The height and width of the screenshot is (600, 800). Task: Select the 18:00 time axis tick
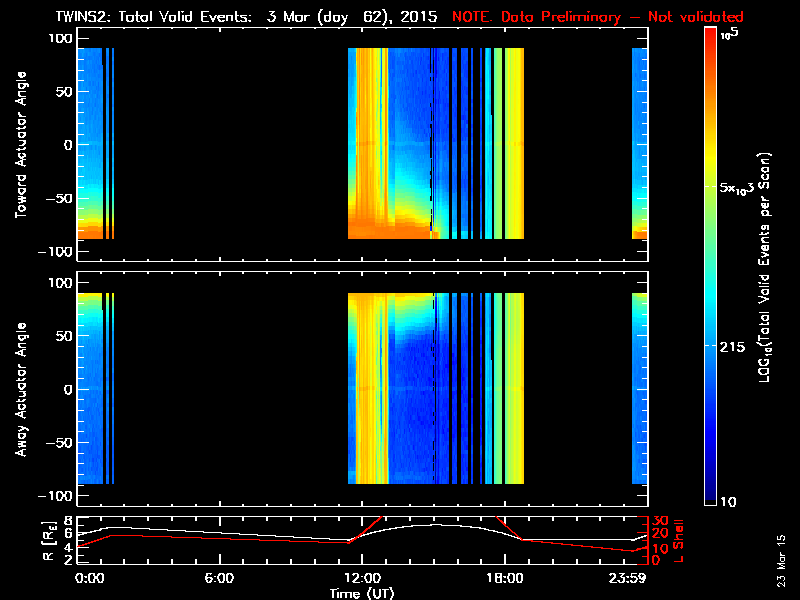[504, 578]
